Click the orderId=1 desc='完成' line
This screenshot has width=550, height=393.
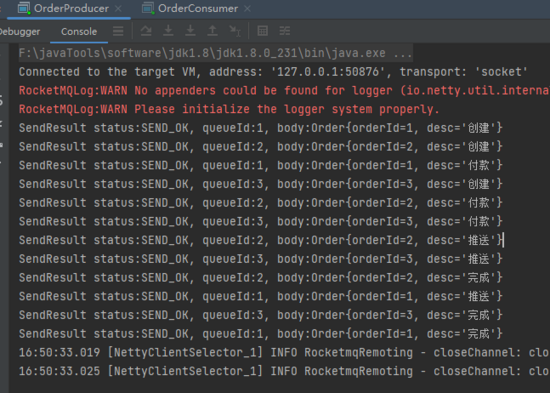[261, 334]
